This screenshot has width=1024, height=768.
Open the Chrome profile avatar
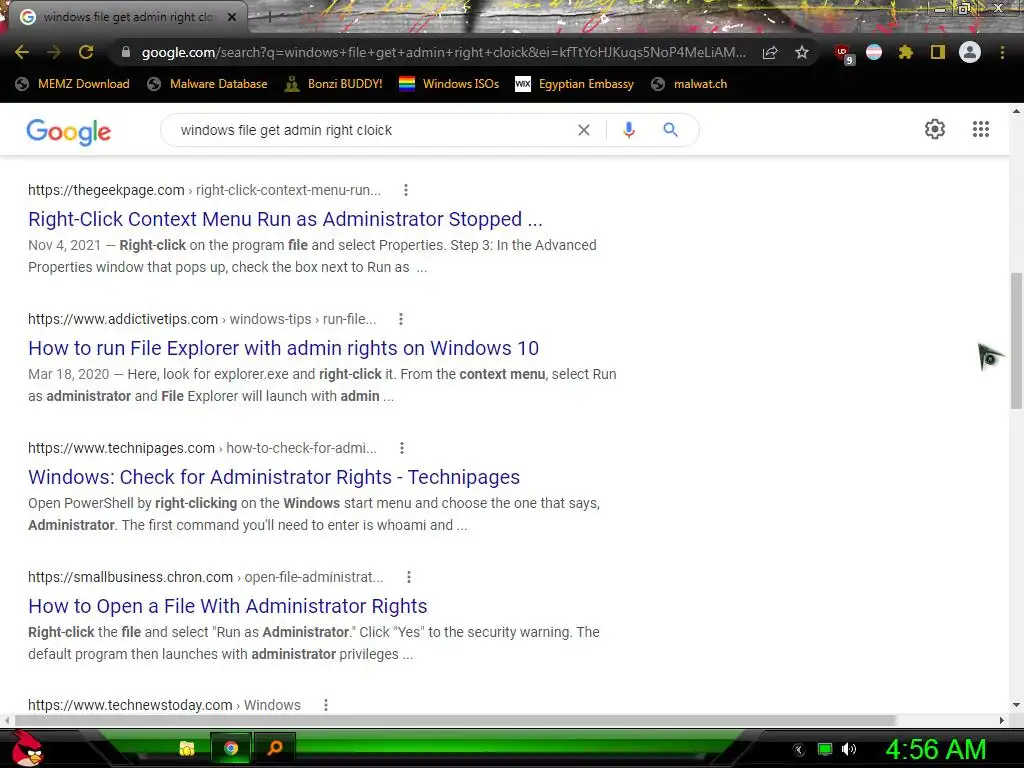[x=970, y=52]
